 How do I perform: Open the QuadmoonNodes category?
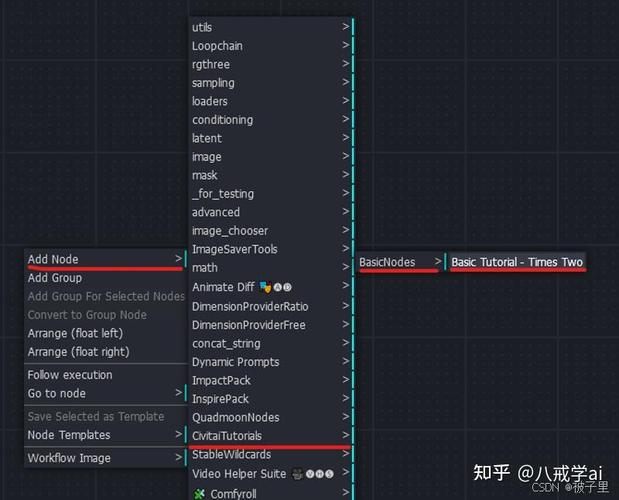click(x=271, y=418)
